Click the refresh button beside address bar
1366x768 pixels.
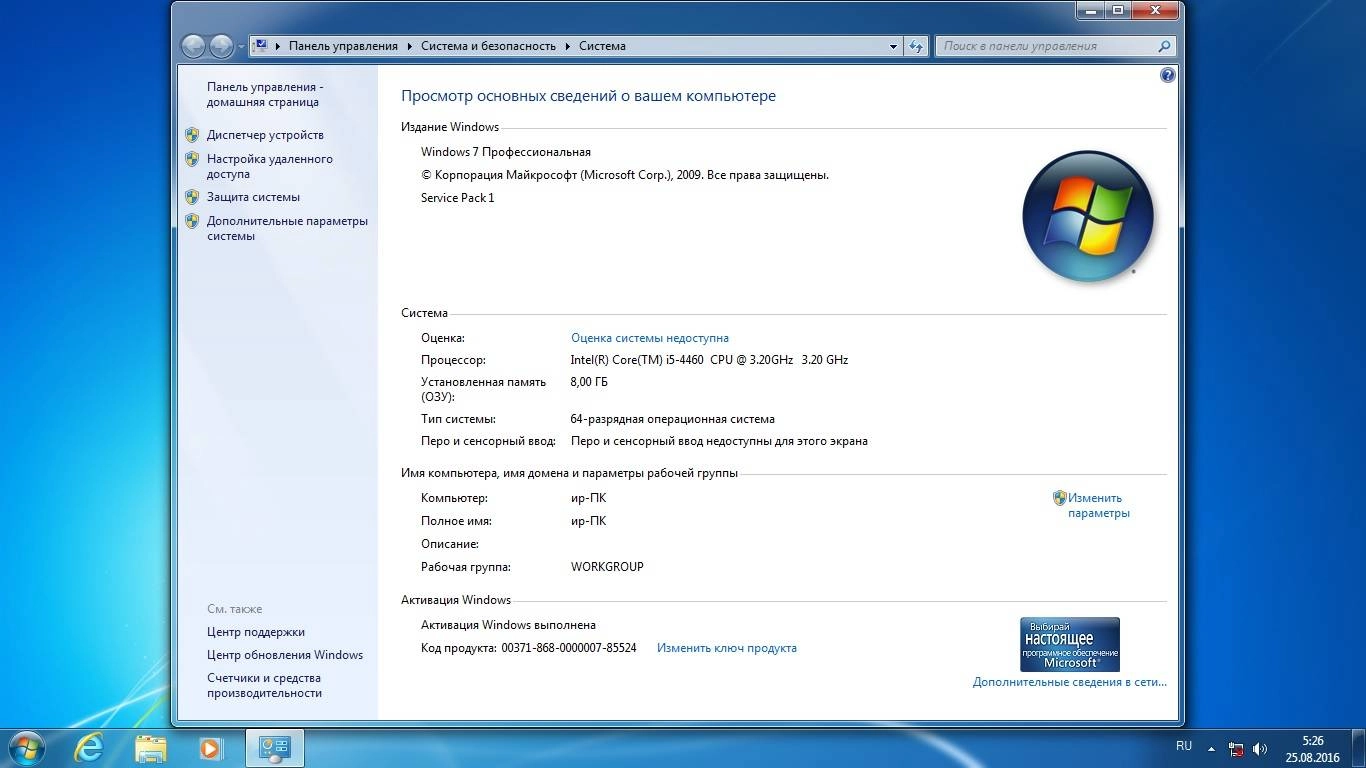[916, 46]
